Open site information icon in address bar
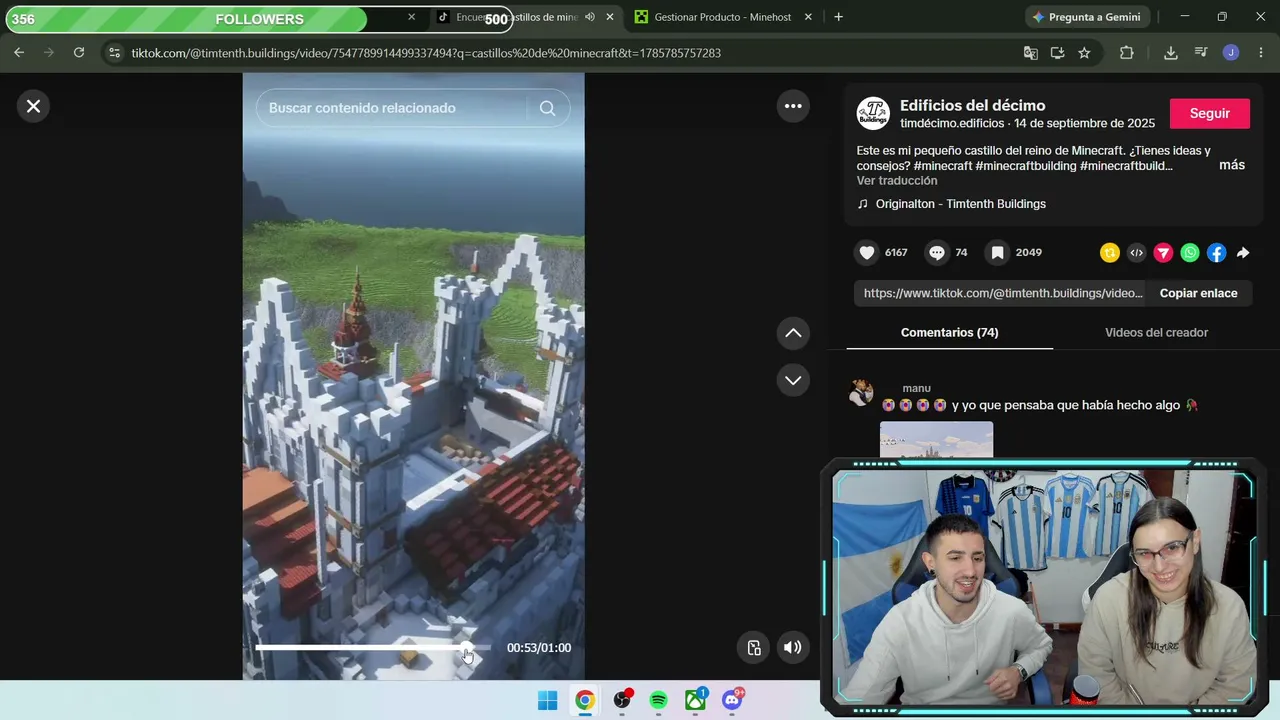This screenshot has height=720, width=1280. point(114,53)
